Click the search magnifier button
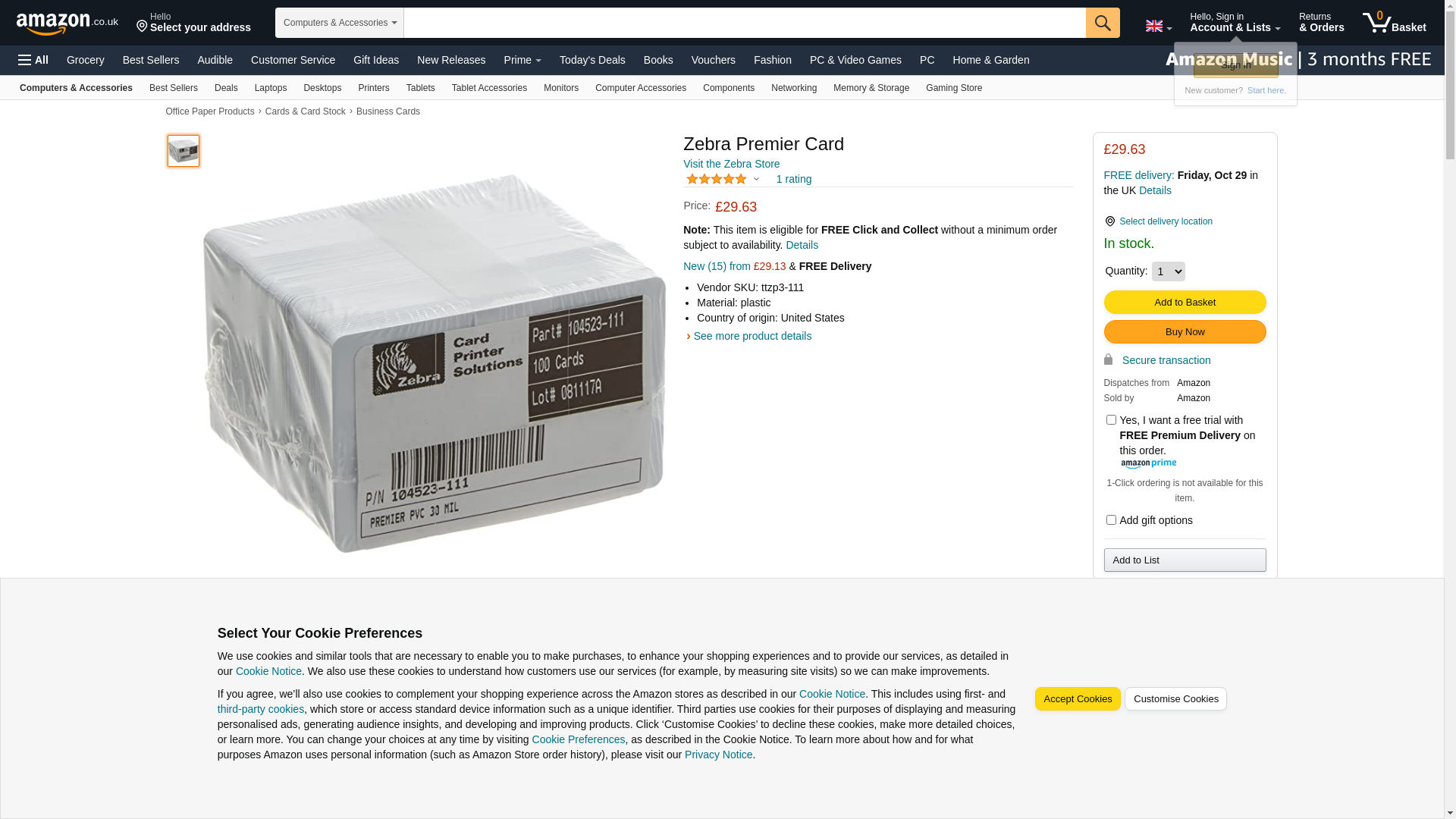The height and width of the screenshot is (819, 1456). (1103, 23)
